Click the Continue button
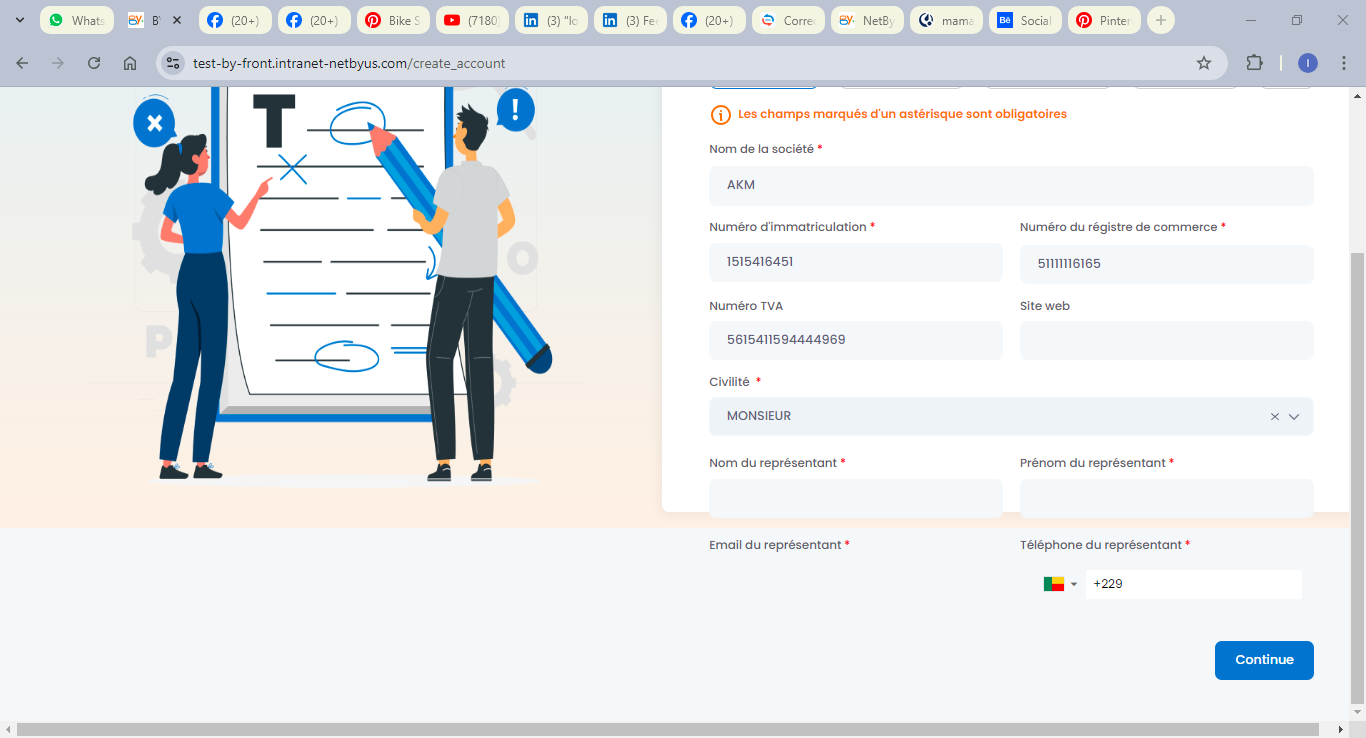This screenshot has width=1366, height=738. coord(1264,660)
